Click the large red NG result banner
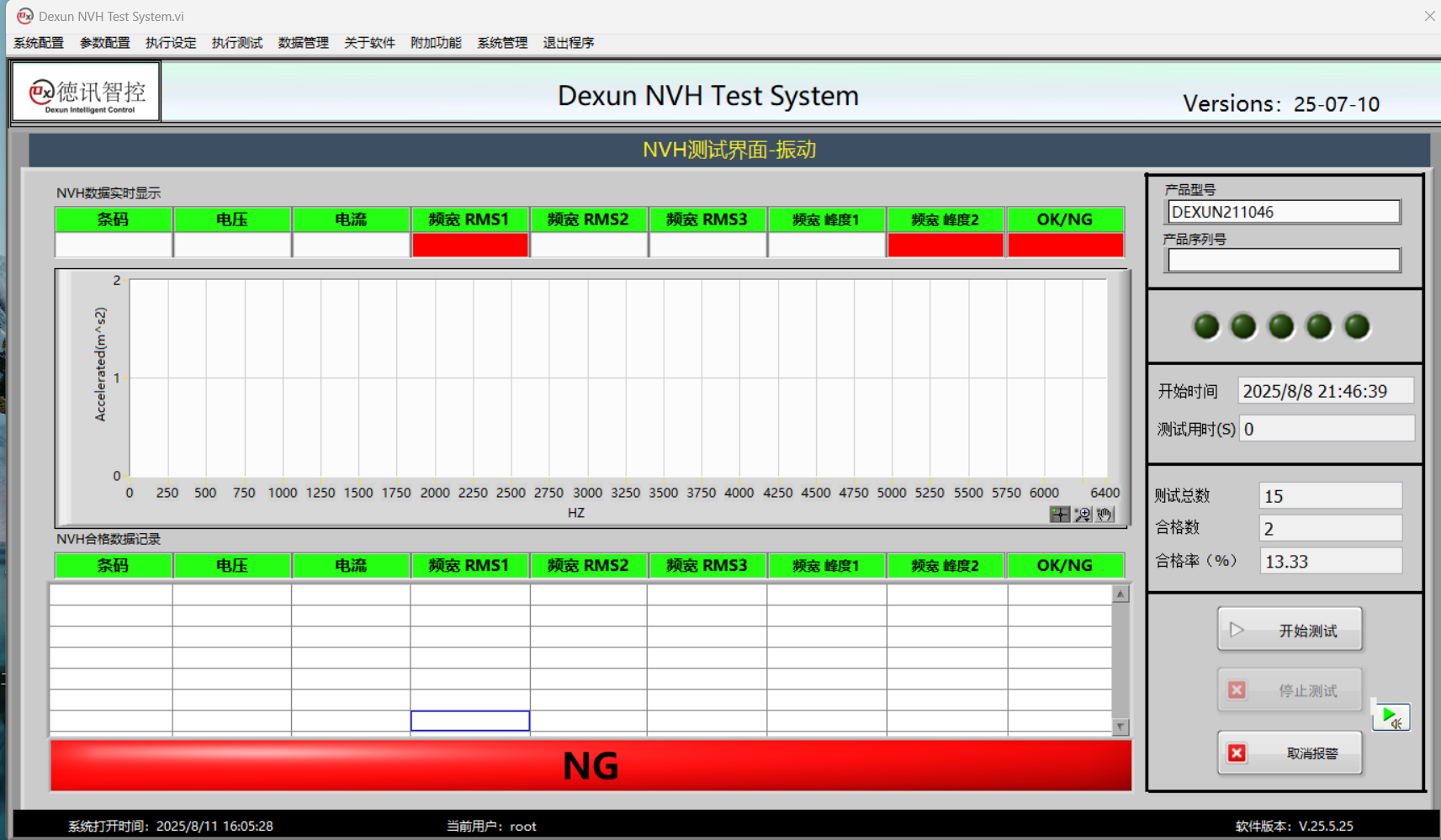 click(591, 765)
